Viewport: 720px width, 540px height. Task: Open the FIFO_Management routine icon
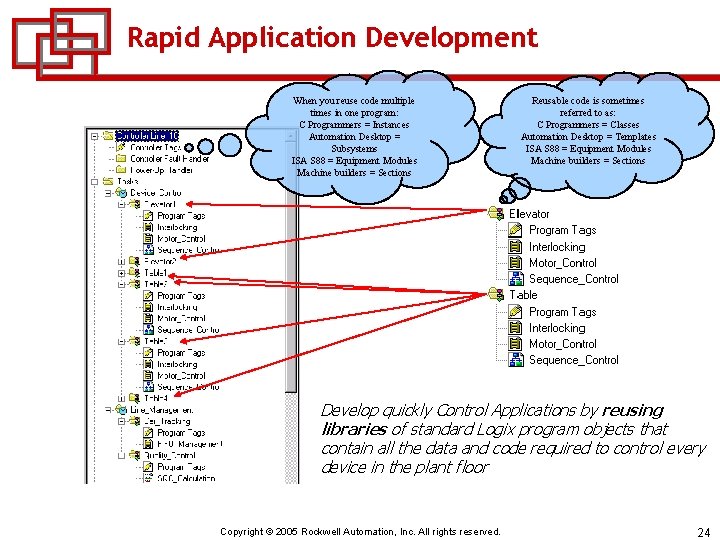[x=148, y=444]
